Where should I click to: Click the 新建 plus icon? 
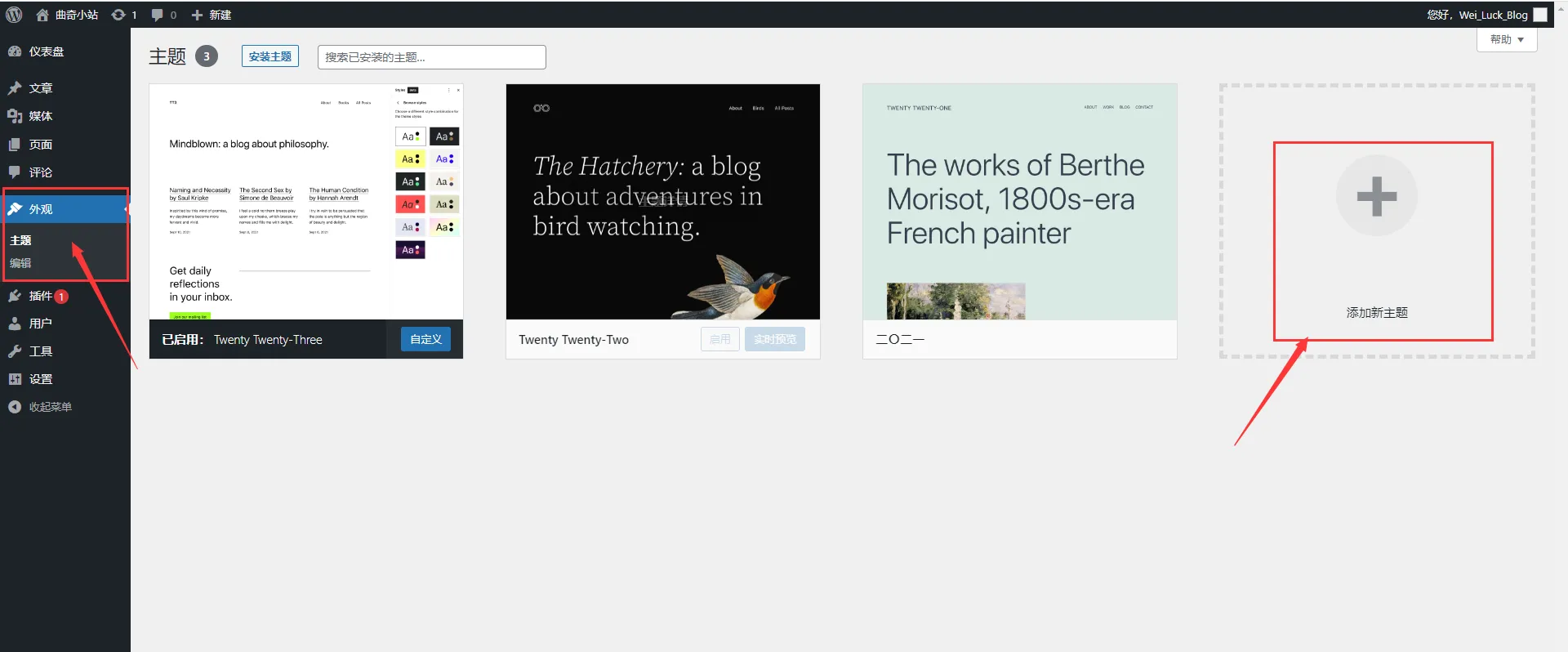point(197,15)
